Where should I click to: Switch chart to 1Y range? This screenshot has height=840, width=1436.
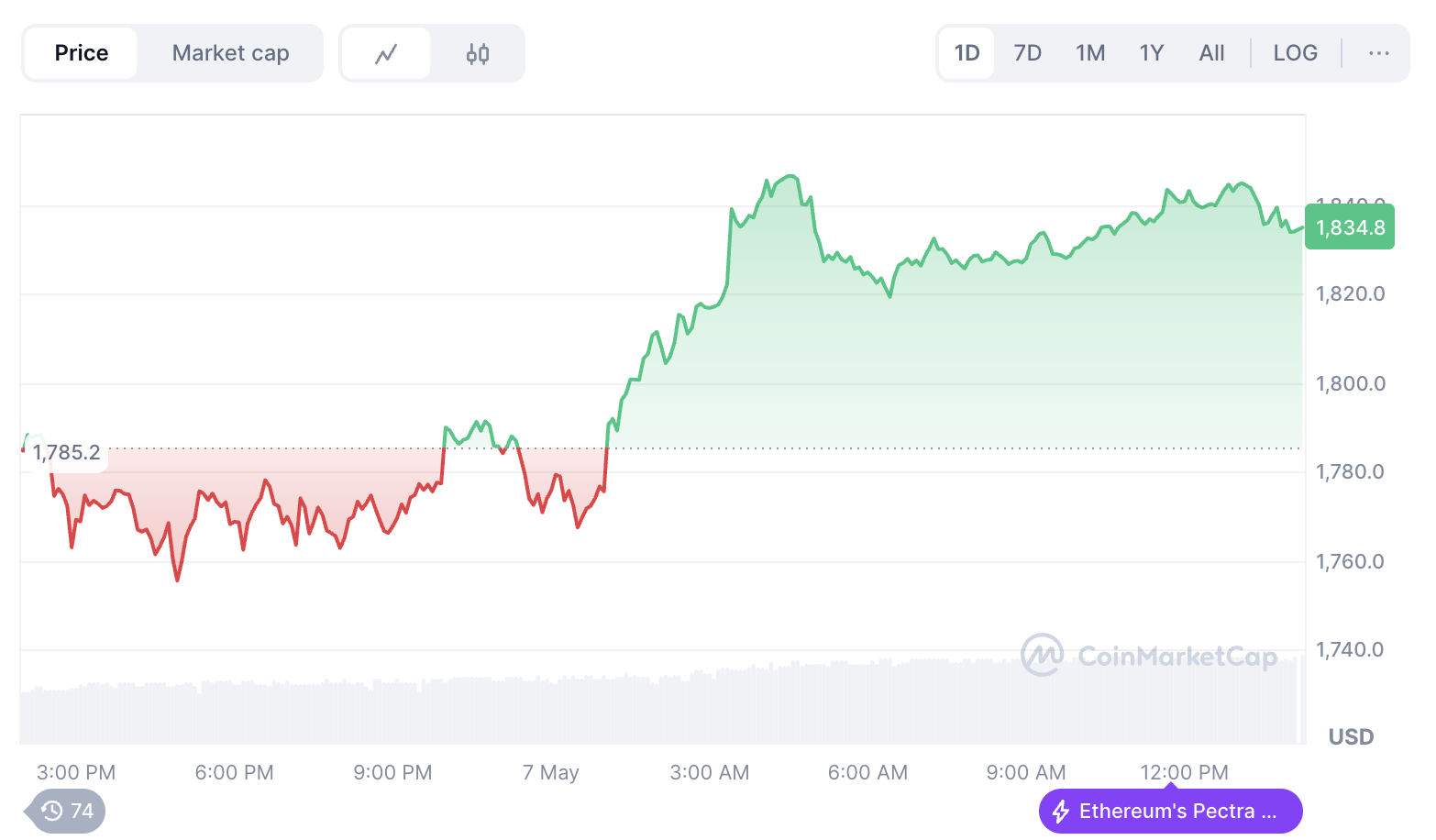tap(1152, 53)
